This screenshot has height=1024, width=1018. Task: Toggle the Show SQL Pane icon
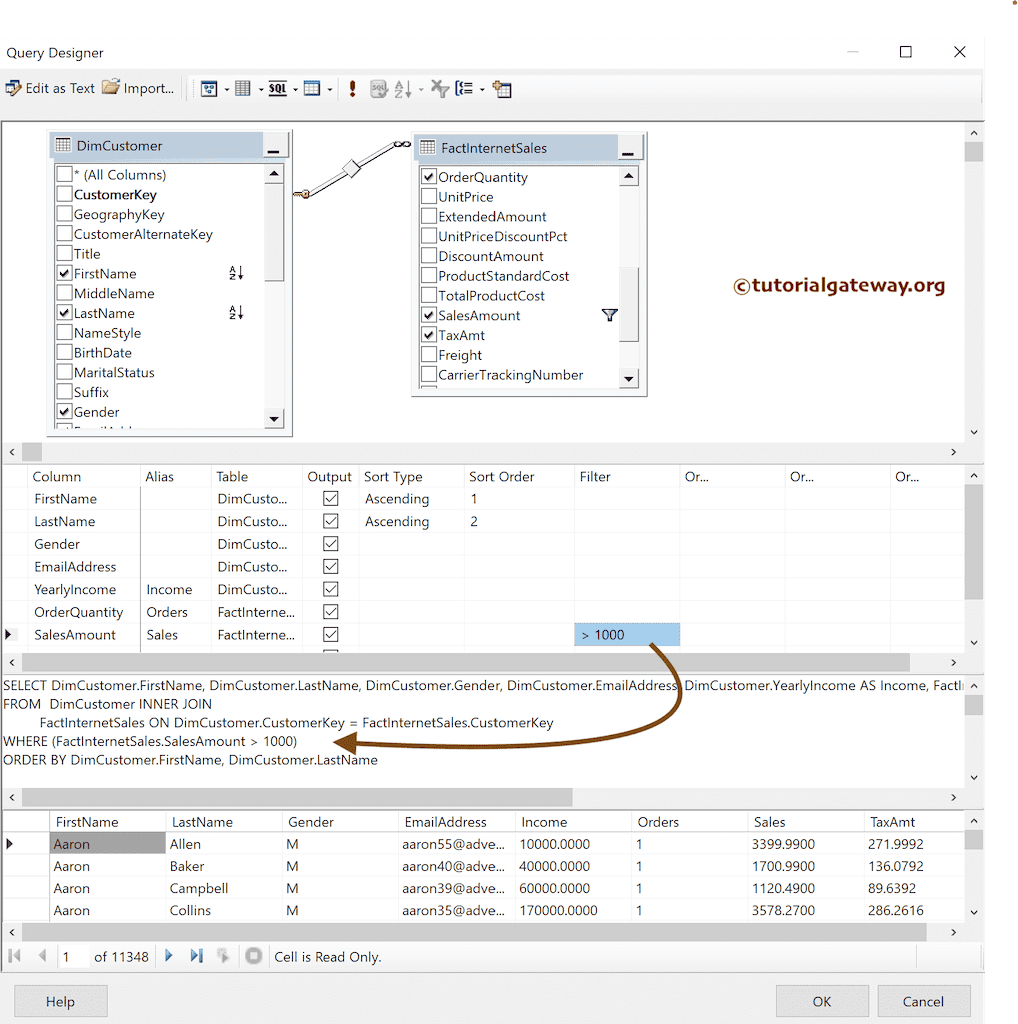click(278, 89)
